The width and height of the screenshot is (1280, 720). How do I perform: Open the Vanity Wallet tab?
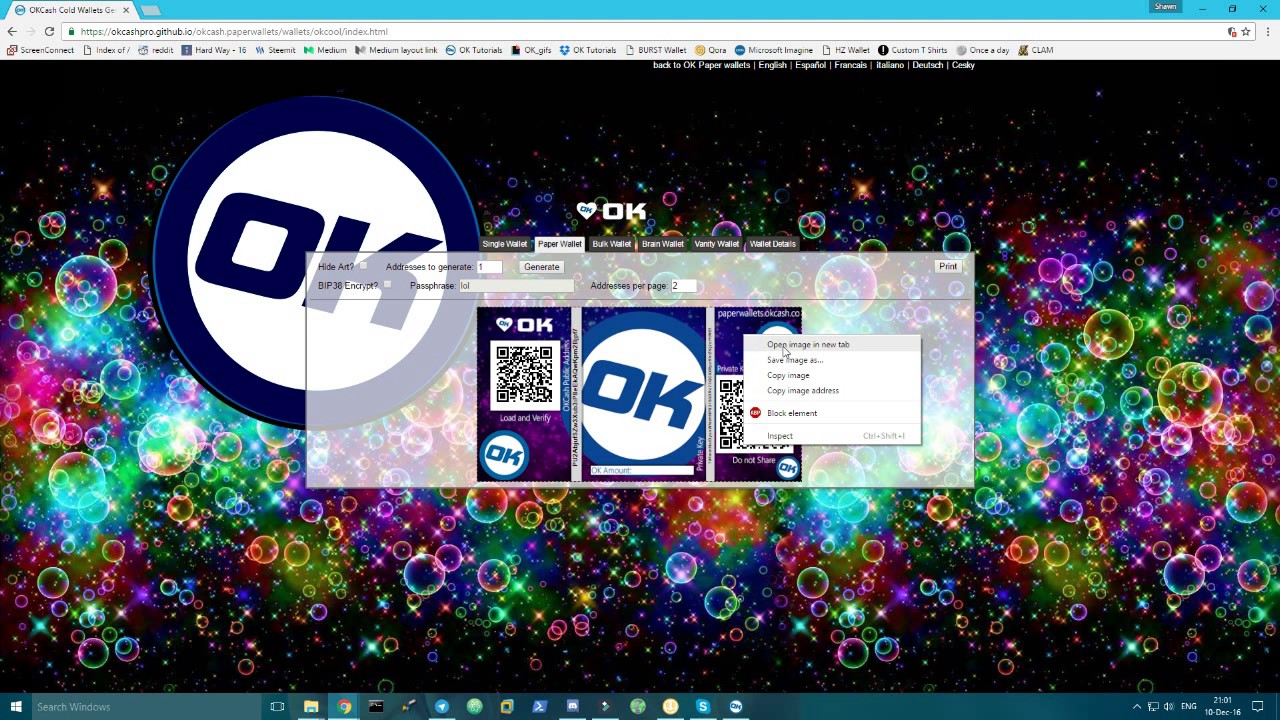[x=716, y=244]
